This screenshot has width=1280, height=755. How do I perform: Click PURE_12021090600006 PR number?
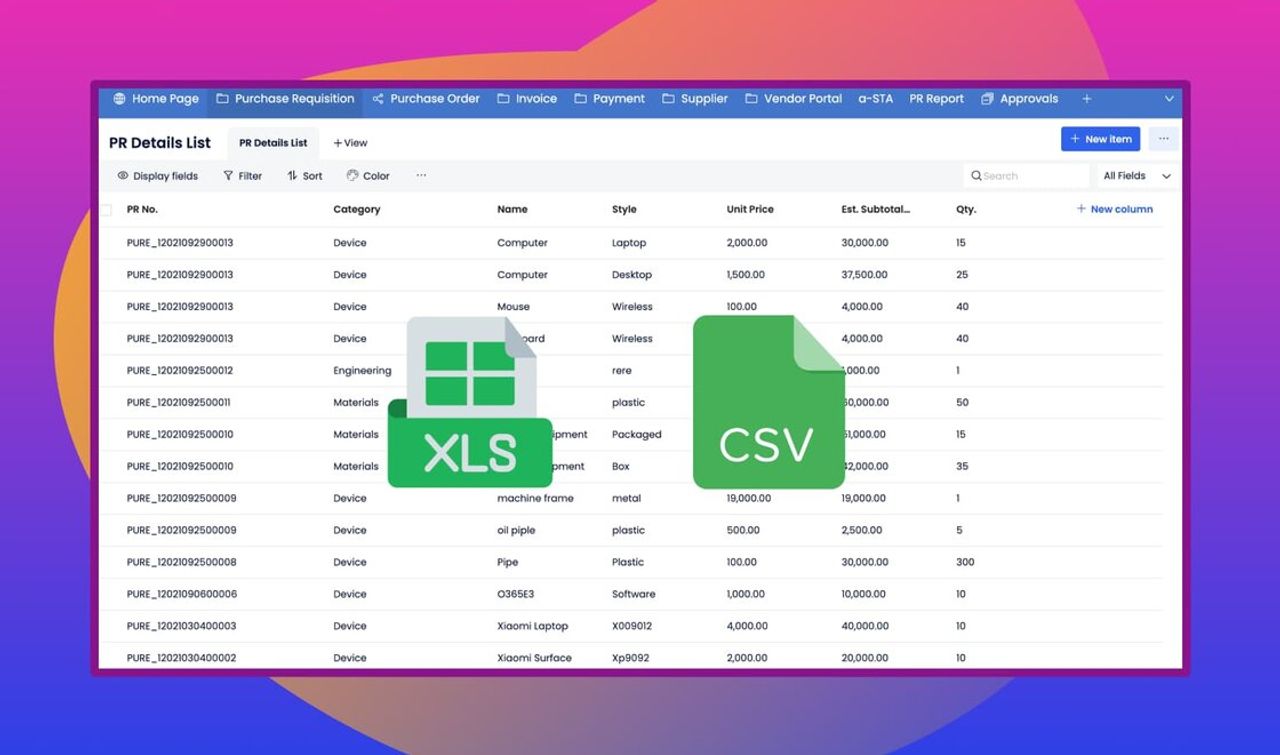coord(182,595)
